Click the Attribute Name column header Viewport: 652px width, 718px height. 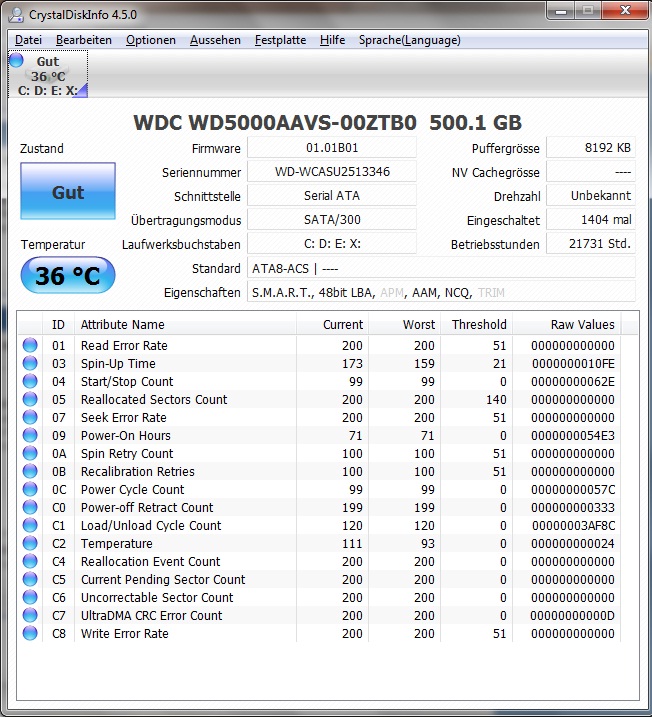pyautogui.click(x=185, y=325)
